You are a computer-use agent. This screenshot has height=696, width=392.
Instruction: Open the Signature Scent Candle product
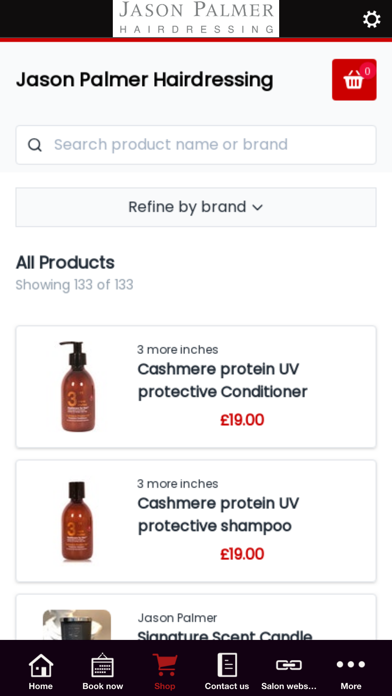point(196,617)
